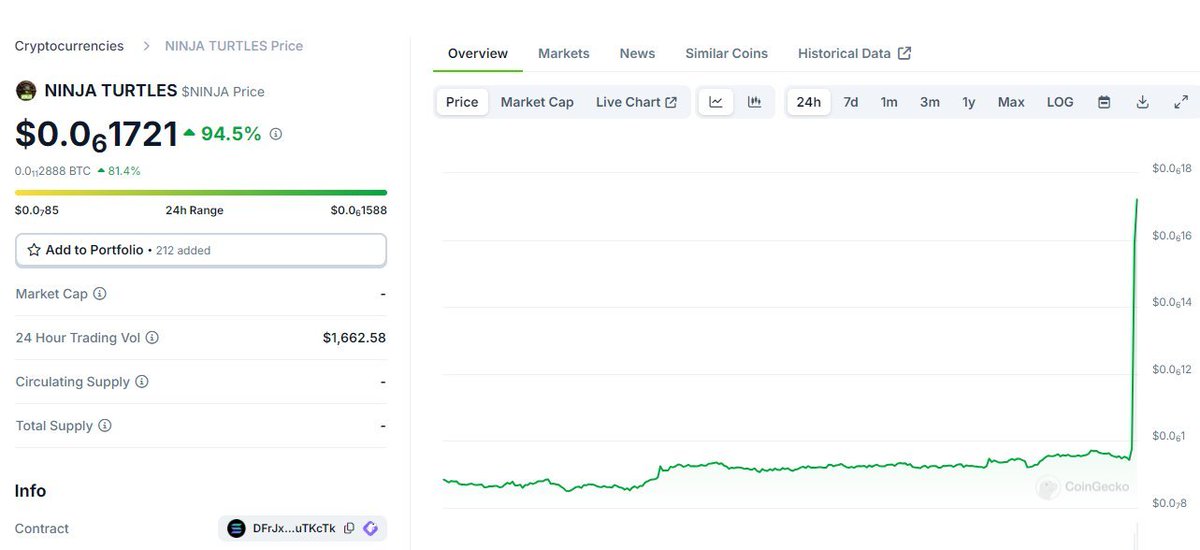Click the download chart icon
The image size is (1200, 550).
(x=1142, y=102)
